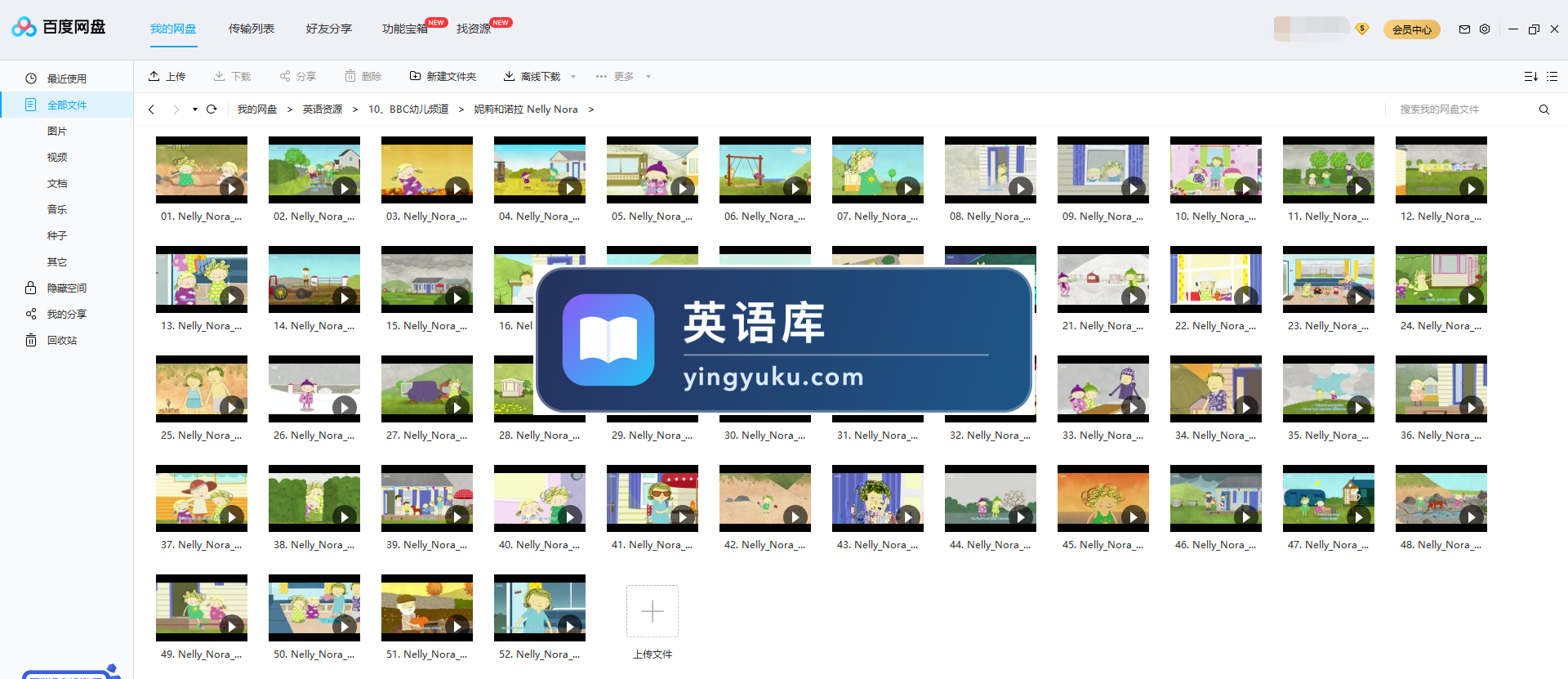The image size is (1568, 679).
Task: Click the share icon in toolbar
Action: tap(285, 76)
